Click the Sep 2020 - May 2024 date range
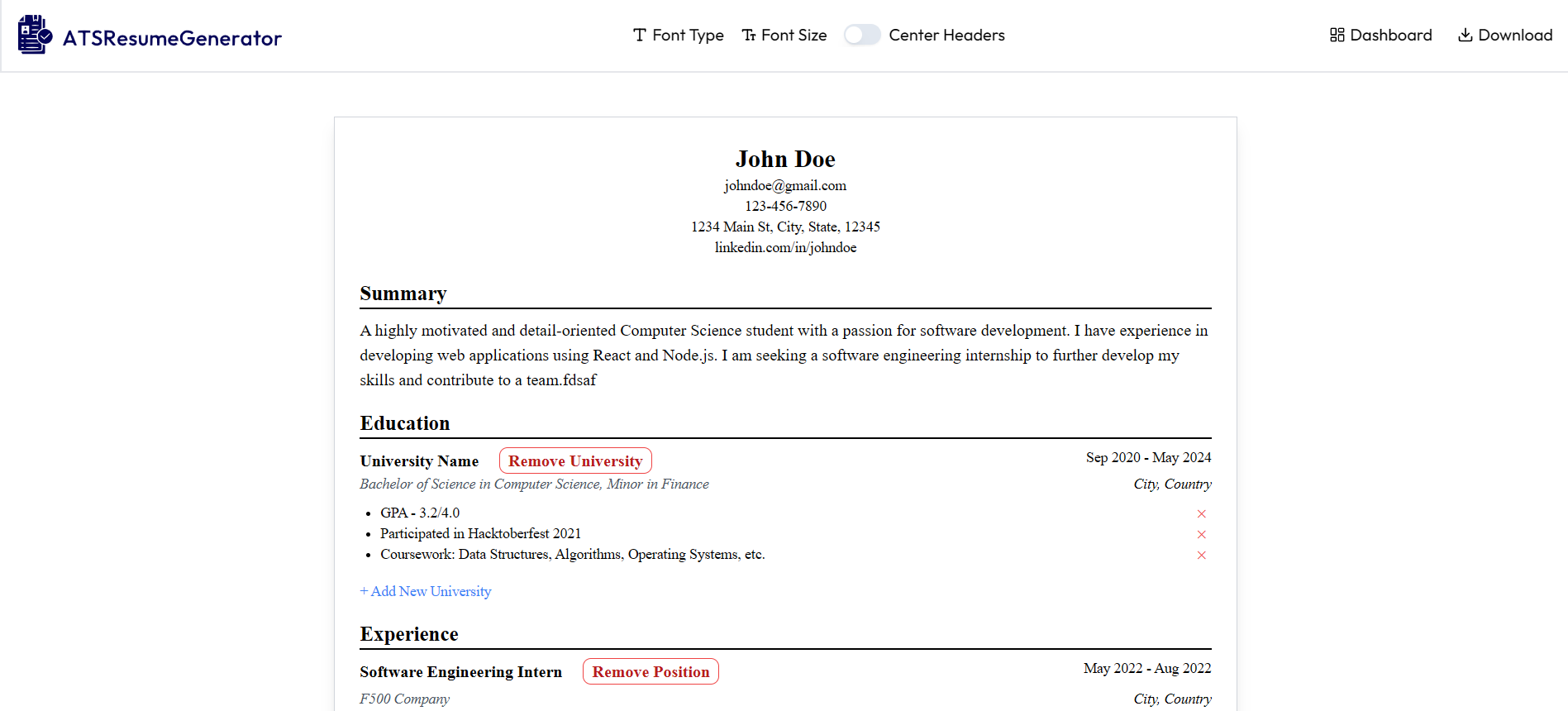The height and width of the screenshot is (711, 1568). [1148, 458]
